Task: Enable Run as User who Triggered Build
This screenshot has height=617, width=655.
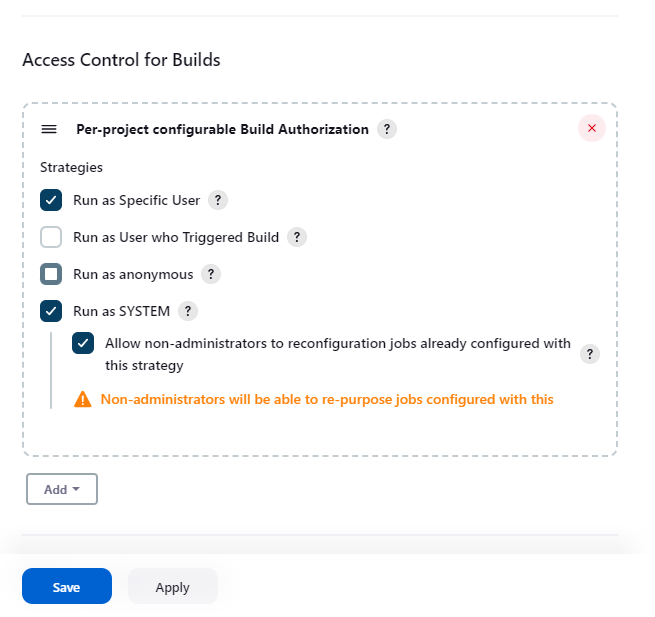Action: [x=51, y=237]
